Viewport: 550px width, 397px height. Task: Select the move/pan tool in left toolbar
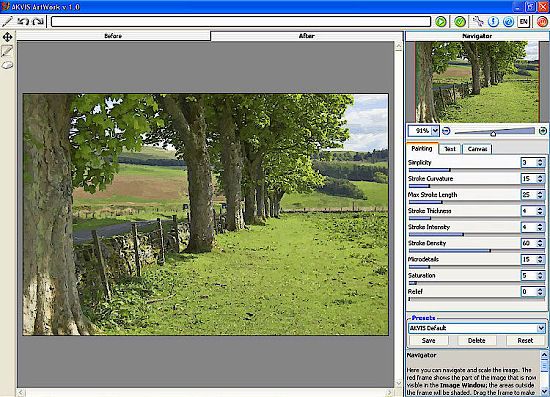(x=7, y=37)
